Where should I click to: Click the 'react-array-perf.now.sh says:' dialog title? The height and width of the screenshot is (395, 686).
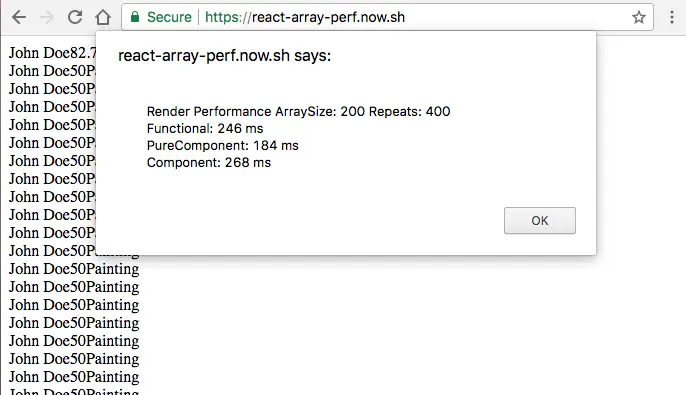tap(224, 56)
